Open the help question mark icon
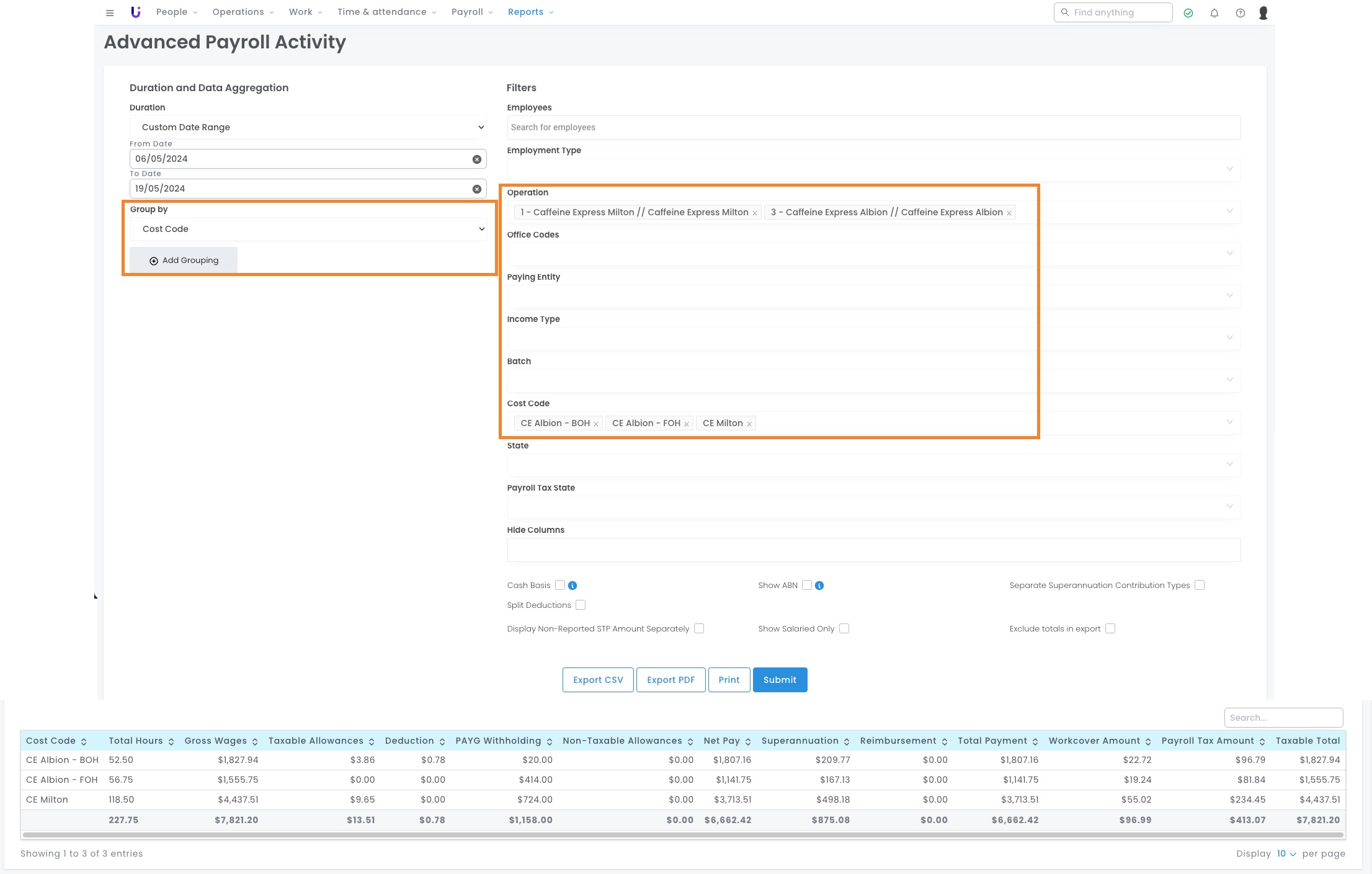This screenshot has width=1372, height=874. 1240,12
